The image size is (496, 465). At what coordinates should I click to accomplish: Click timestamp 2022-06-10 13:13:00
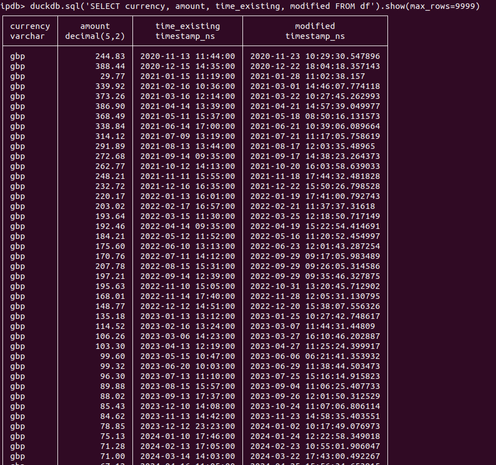pyautogui.click(x=188, y=246)
